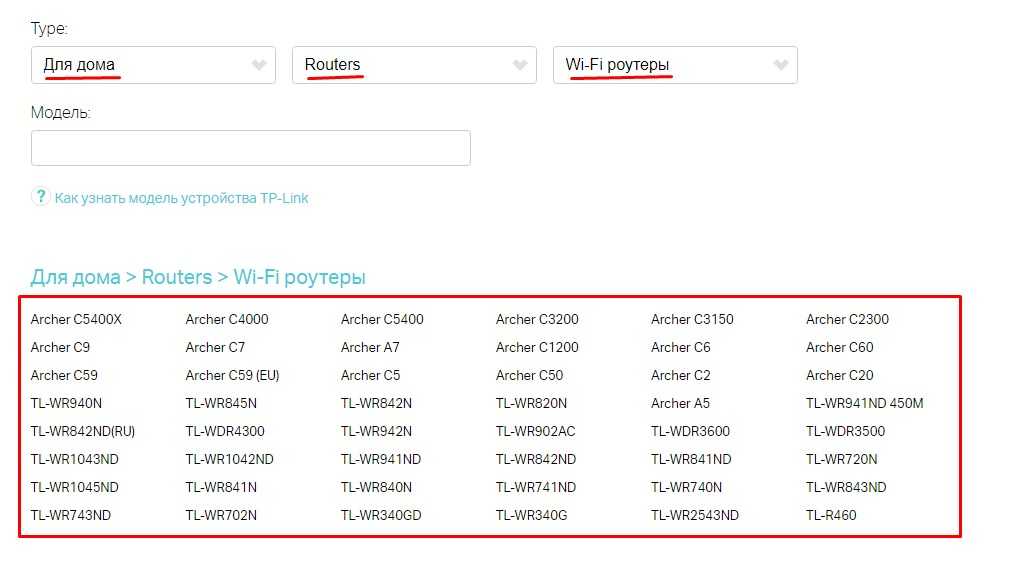This screenshot has width=1019, height=562.
Task: Select the Archer C59 (EU) model
Action: click(232, 376)
